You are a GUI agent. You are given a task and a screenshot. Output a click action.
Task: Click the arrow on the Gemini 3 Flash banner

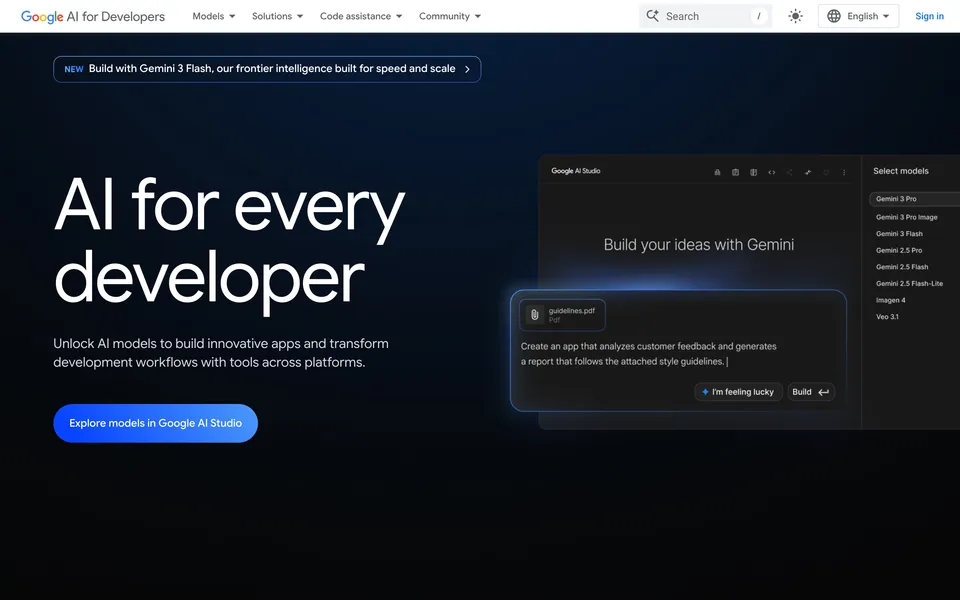466,69
